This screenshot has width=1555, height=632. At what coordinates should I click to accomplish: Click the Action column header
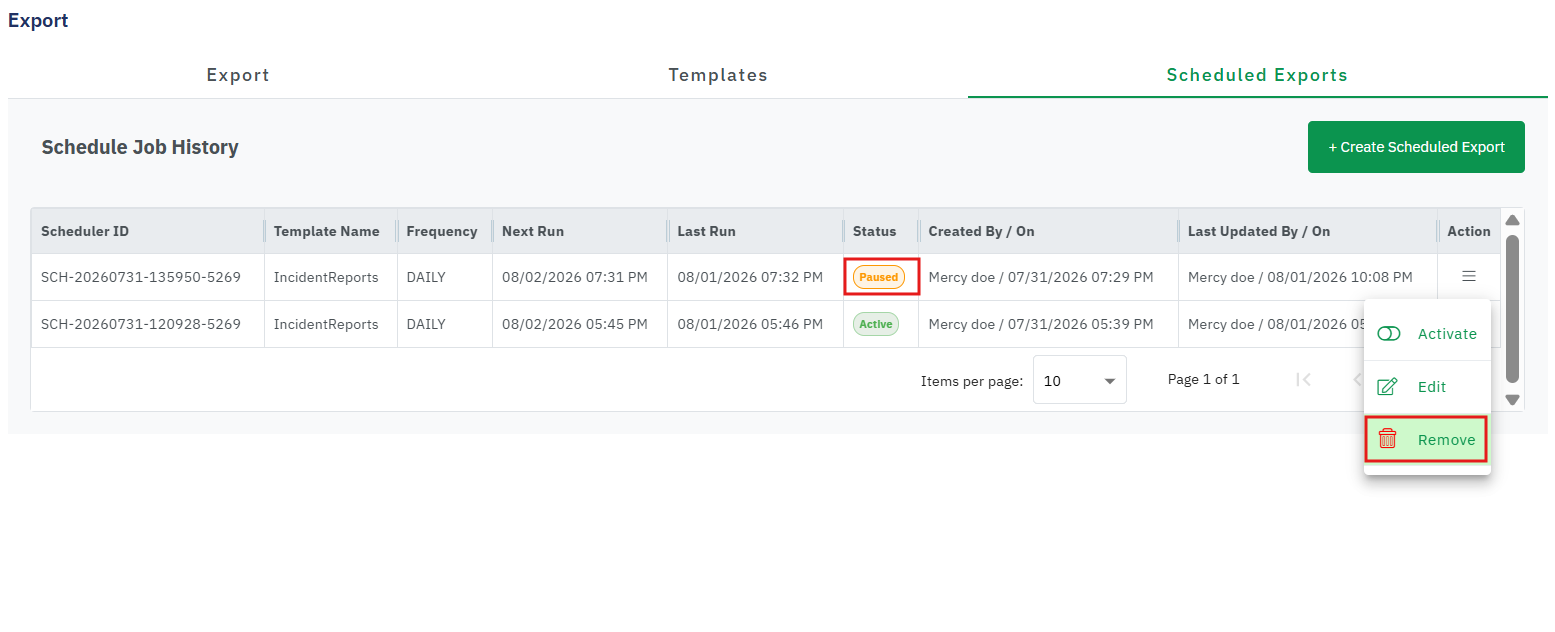point(1469,231)
